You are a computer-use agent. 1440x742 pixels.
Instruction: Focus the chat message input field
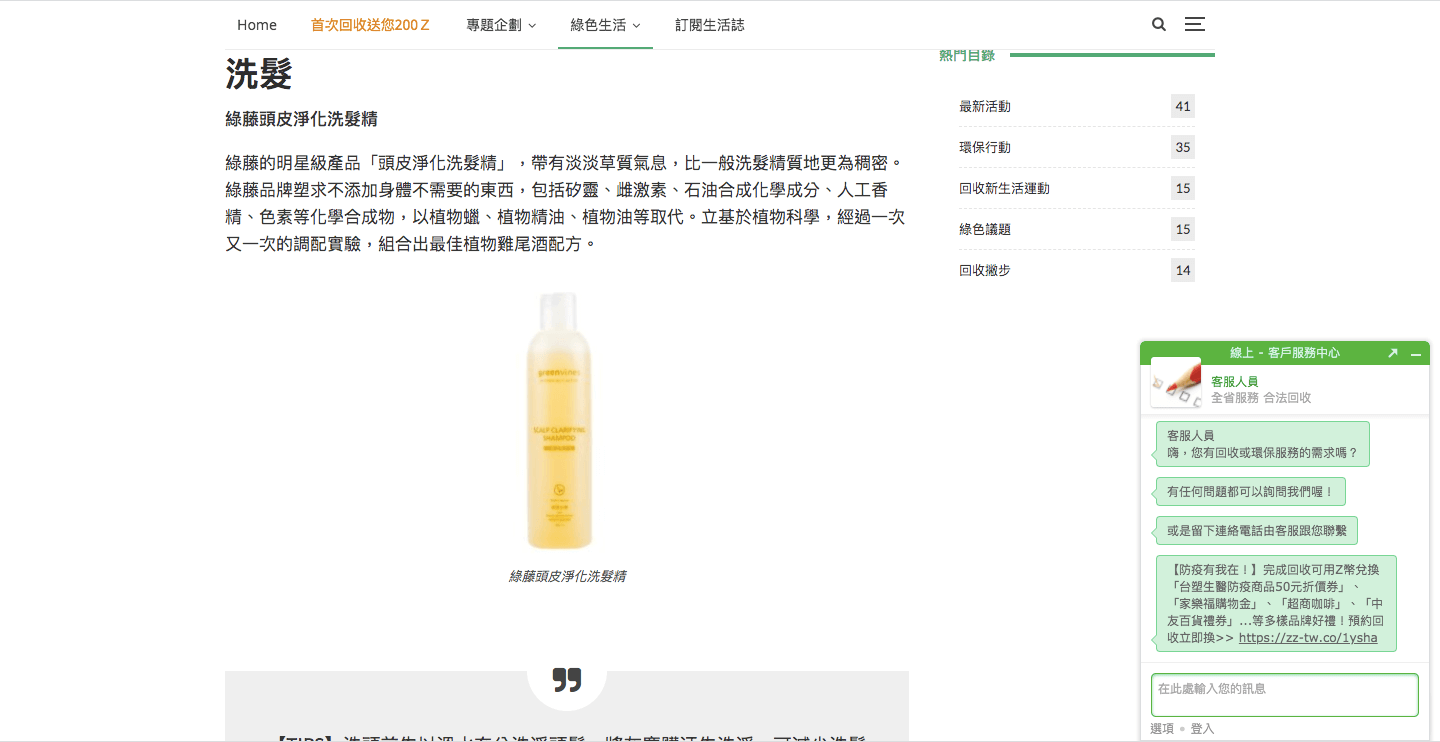pyautogui.click(x=1285, y=695)
